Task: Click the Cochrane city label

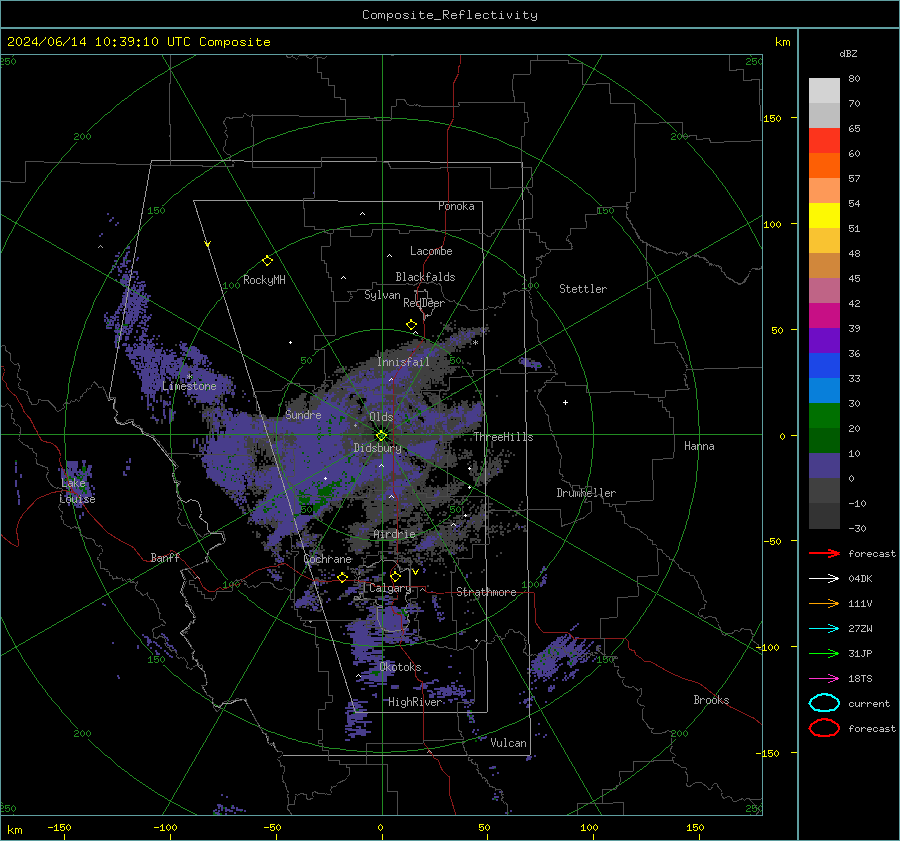Action: pyautogui.click(x=327, y=559)
